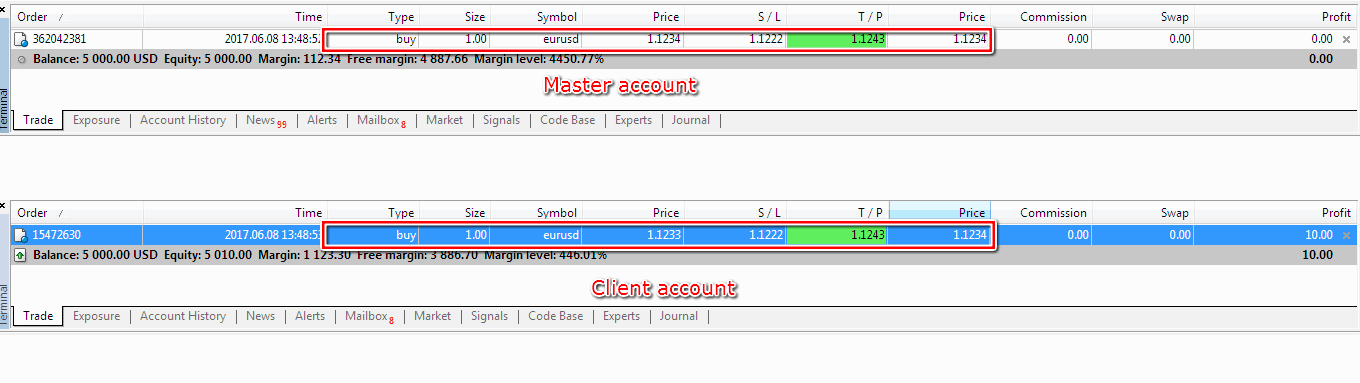This screenshot has width=1360, height=383.
Task: Click master balance row status icon
Action: tap(21, 59)
